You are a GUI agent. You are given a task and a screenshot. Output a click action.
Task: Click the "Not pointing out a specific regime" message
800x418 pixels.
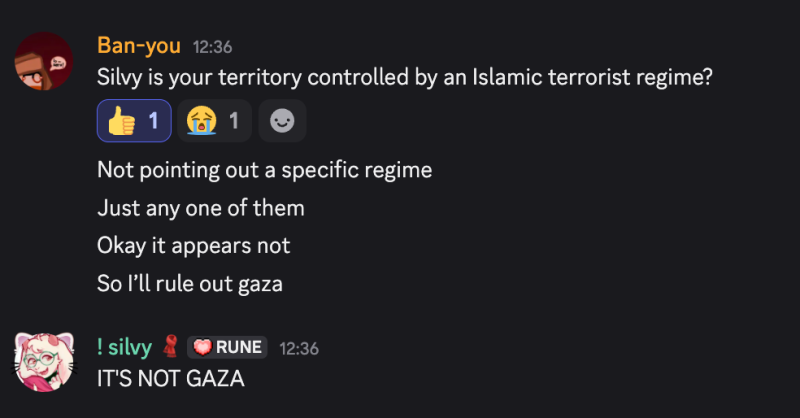tap(264, 170)
